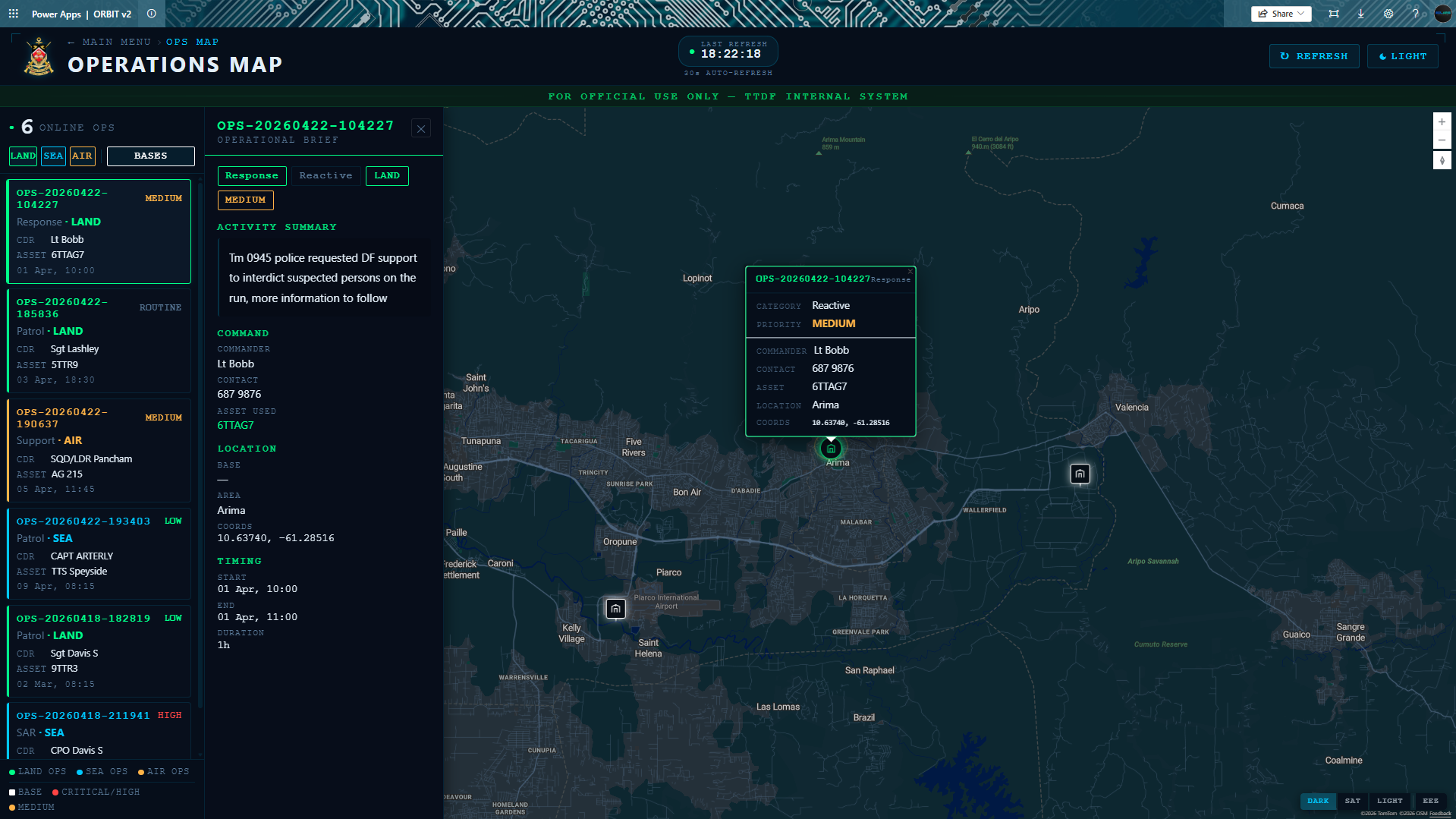The image size is (1456, 819).
Task: Open OPS-20260418-182819 land patrol card
Action: coord(99,650)
